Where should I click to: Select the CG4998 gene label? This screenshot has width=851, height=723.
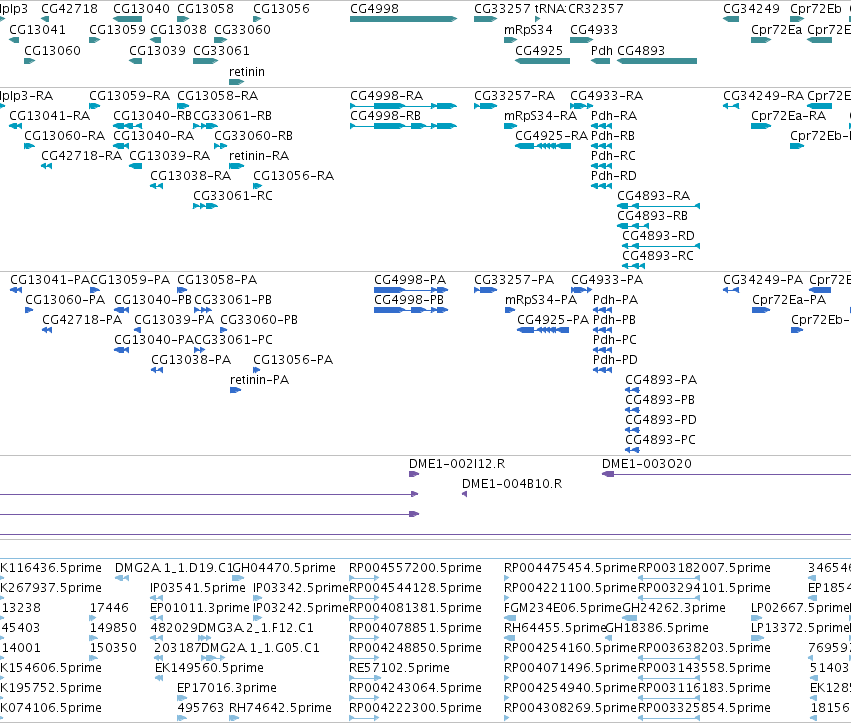(374, 9)
